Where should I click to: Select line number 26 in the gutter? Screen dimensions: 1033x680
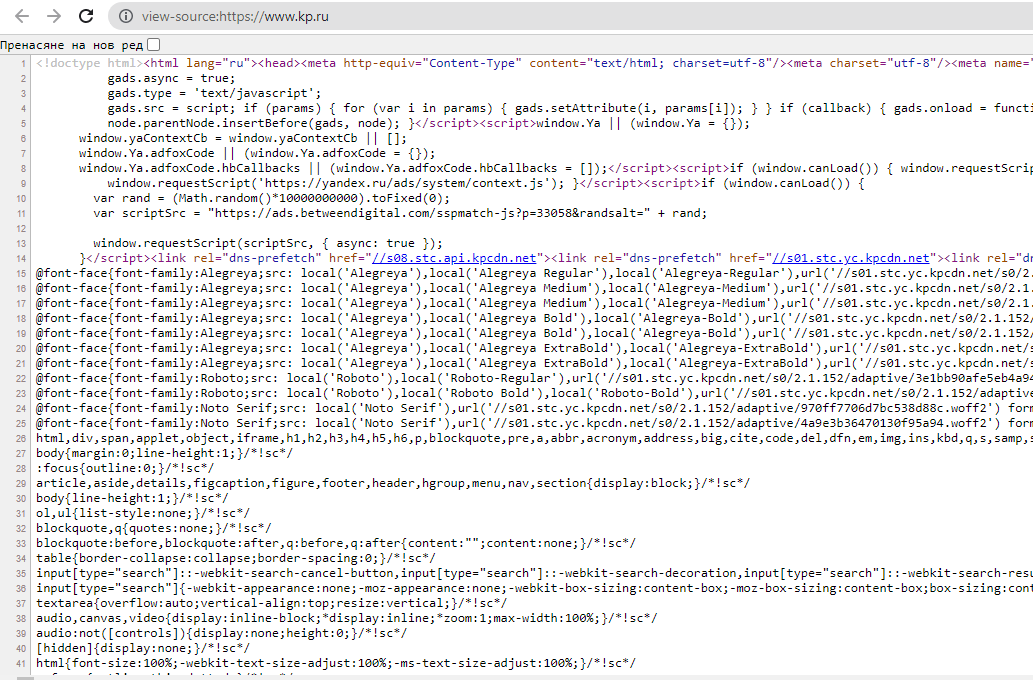click(x=21, y=439)
